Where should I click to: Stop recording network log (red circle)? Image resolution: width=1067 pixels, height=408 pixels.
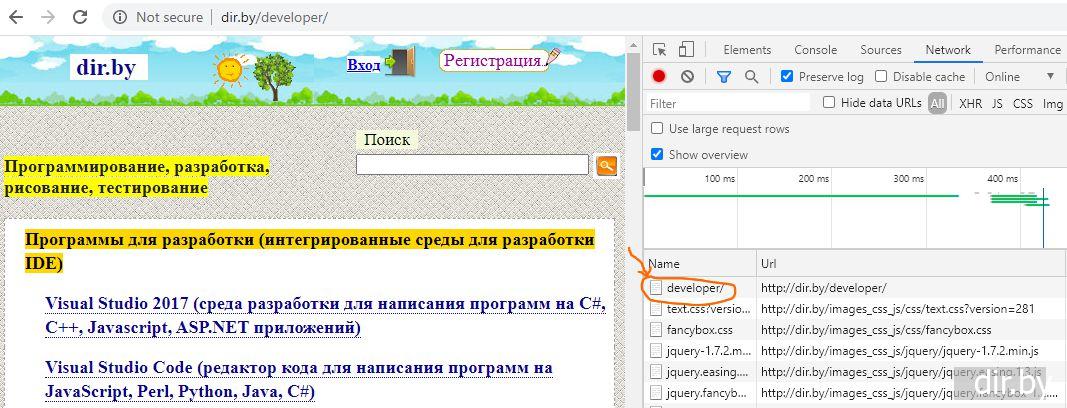tap(659, 77)
